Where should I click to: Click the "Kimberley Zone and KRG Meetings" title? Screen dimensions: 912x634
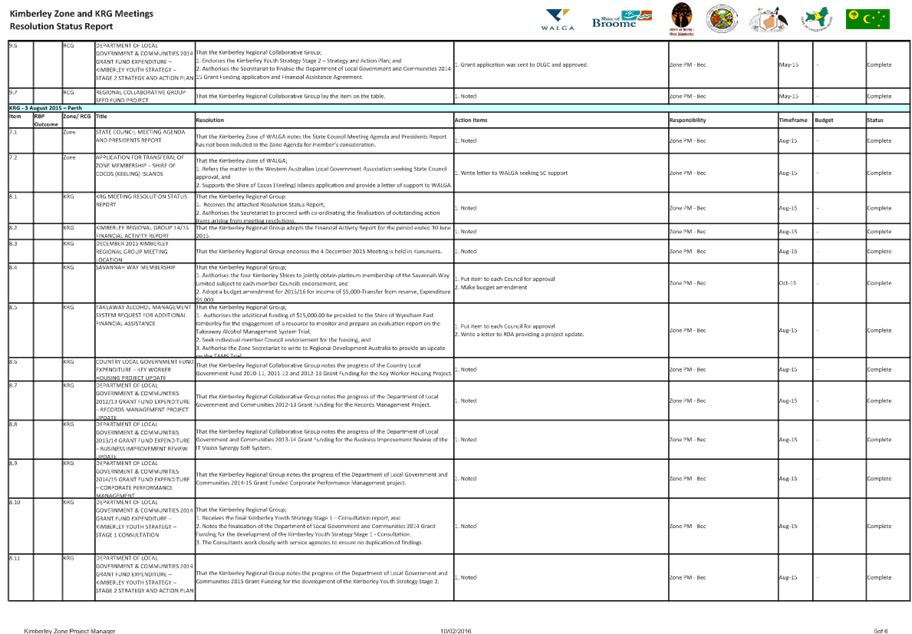pos(82,14)
